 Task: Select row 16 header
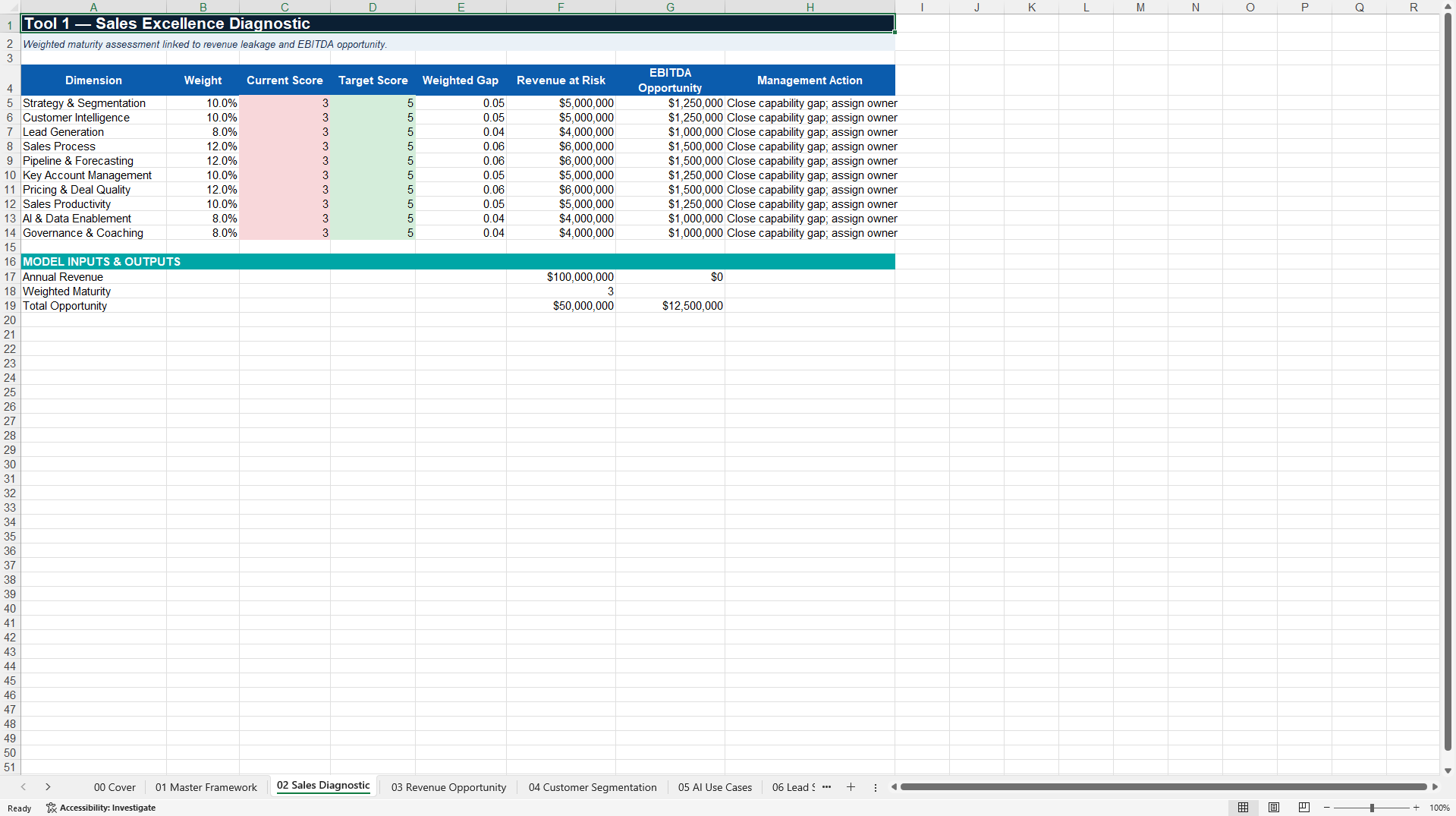[10, 262]
